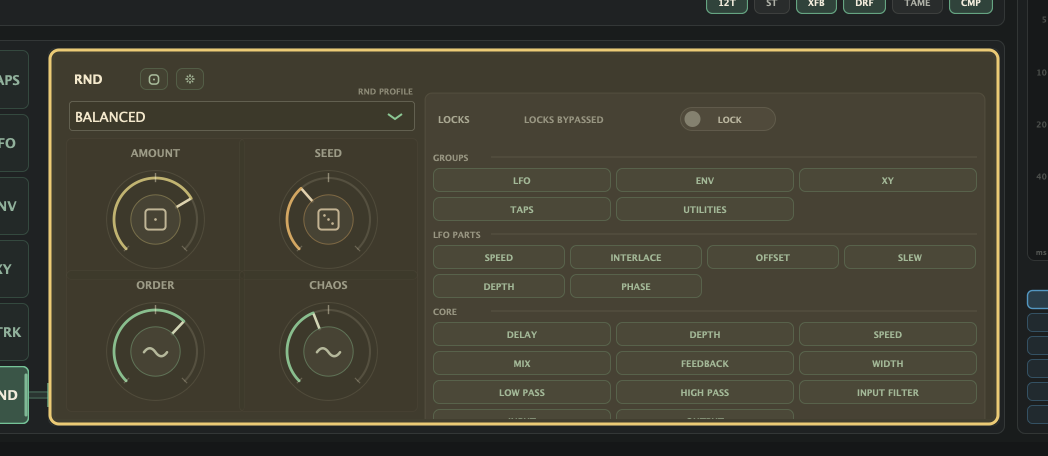The height and width of the screenshot is (456, 1048).
Task: Lock SPEED under LFO PARTS
Action: 499,257
